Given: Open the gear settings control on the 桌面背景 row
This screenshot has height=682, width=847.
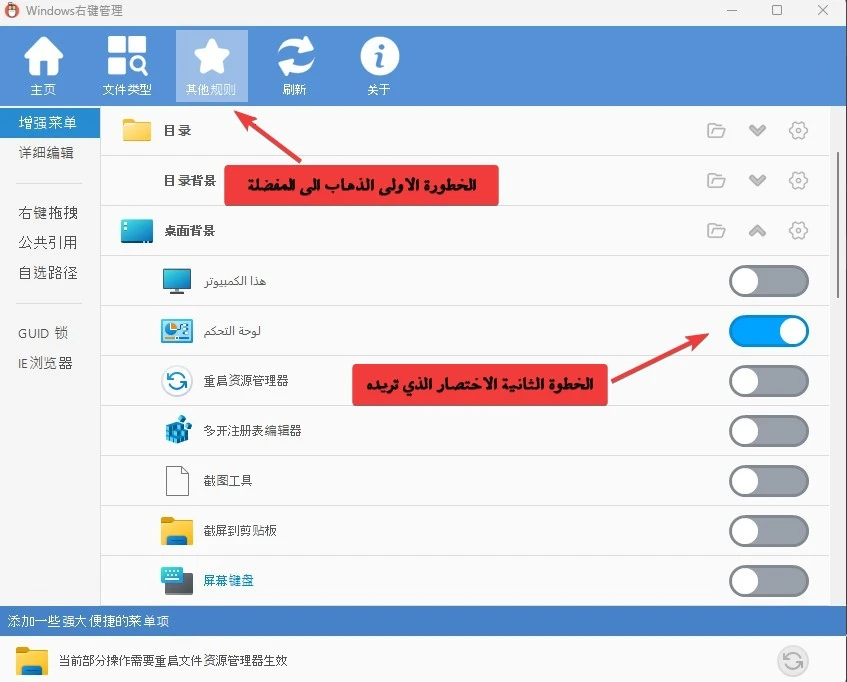Looking at the screenshot, I should [798, 230].
